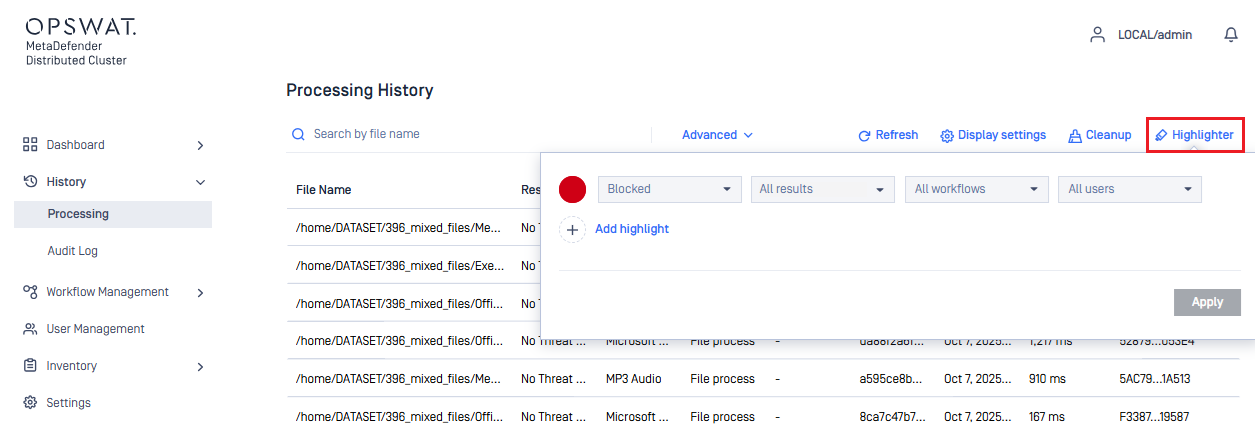Click the search magnifier icon
This screenshot has height=434, width=1255.
click(298, 134)
